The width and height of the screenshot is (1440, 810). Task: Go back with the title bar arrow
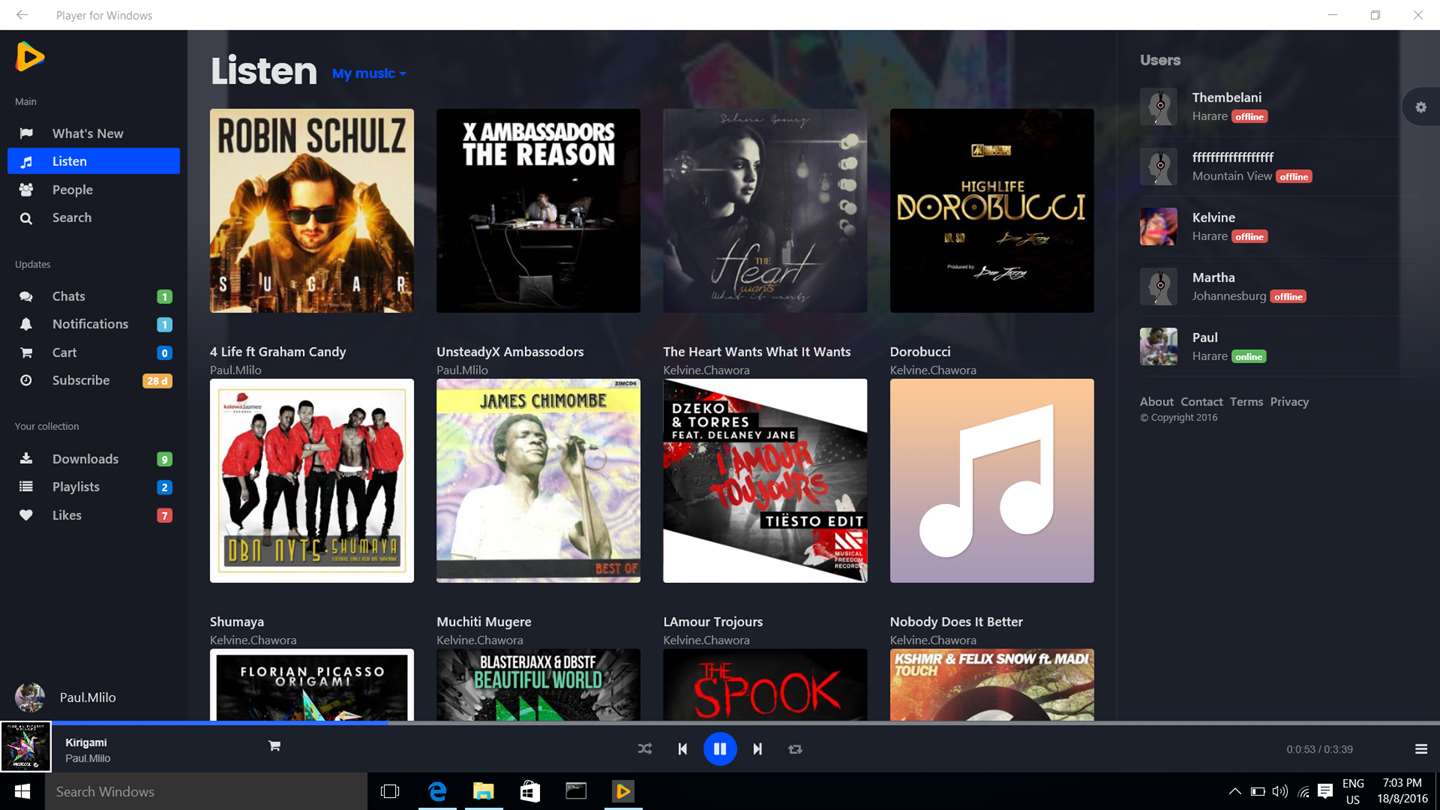pos(22,15)
